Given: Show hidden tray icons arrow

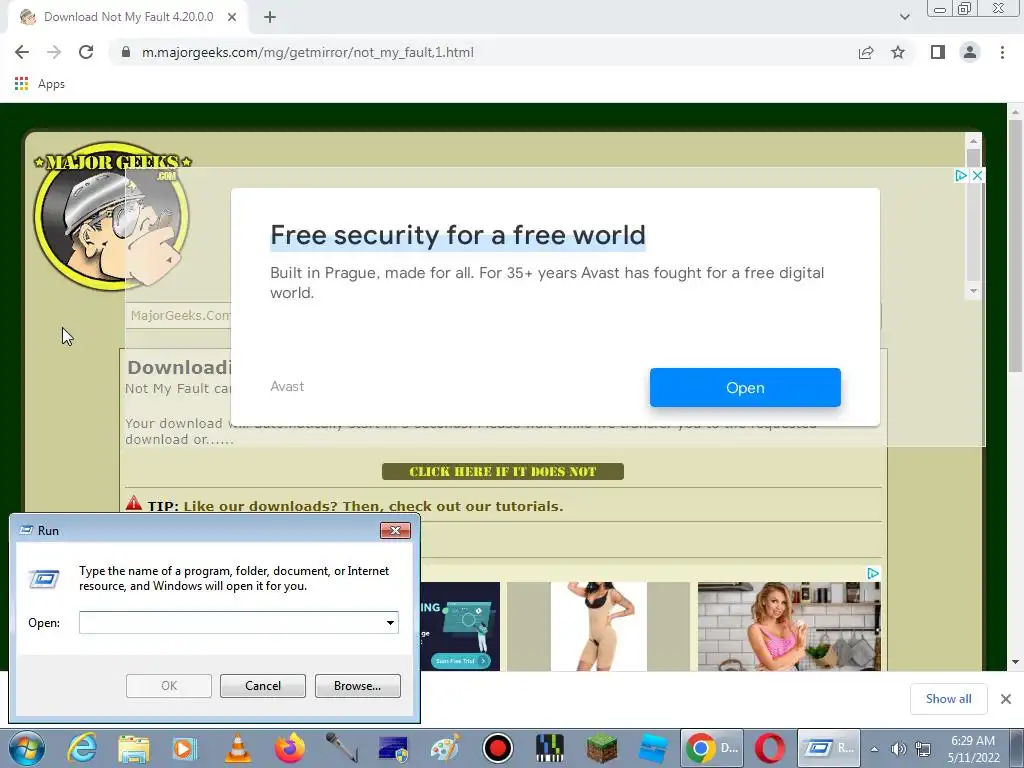Looking at the screenshot, I should (x=874, y=749).
